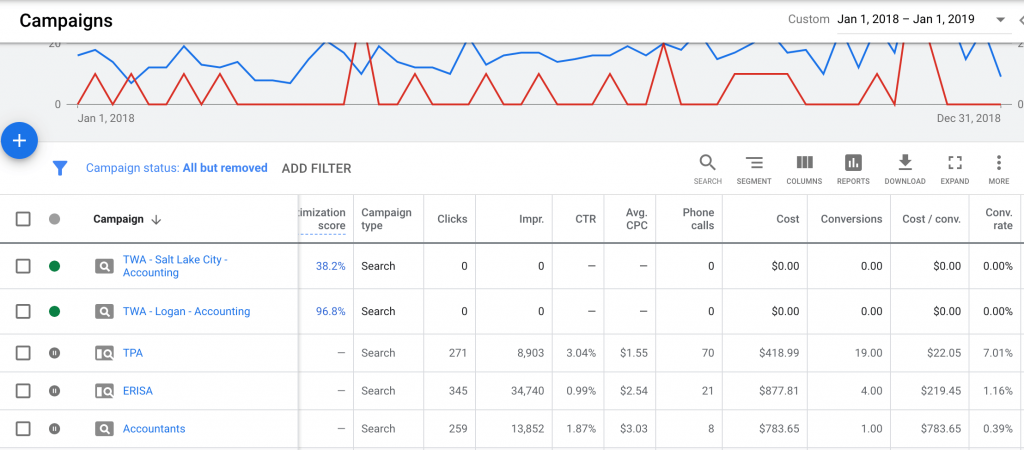
Task: Click ADD FILTER
Action: click(x=316, y=168)
